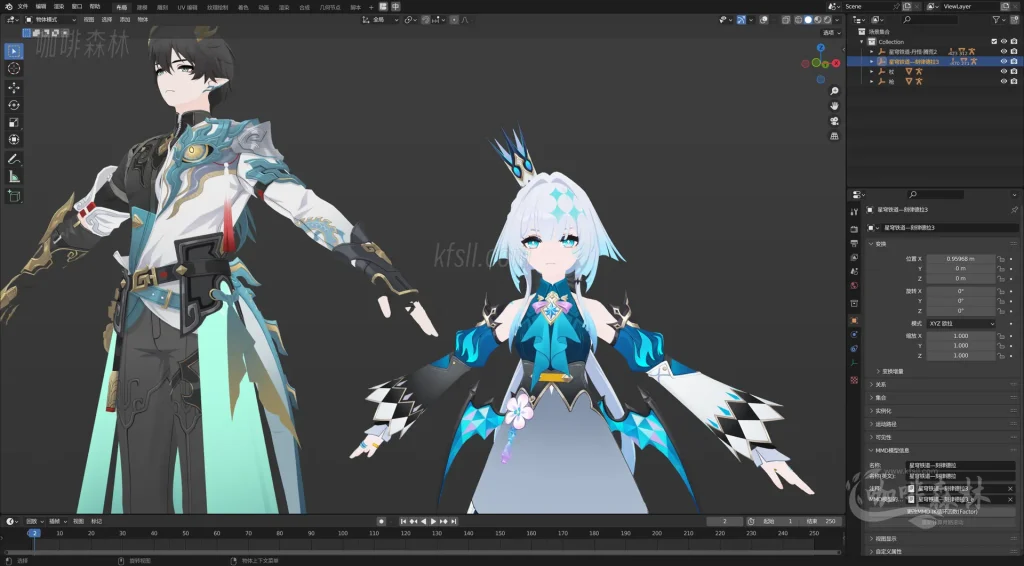Image resolution: width=1024 pixels, height=566 pixels.
Task: Click the blue Z axis on navigation gizmo
Action: [821, 48]
